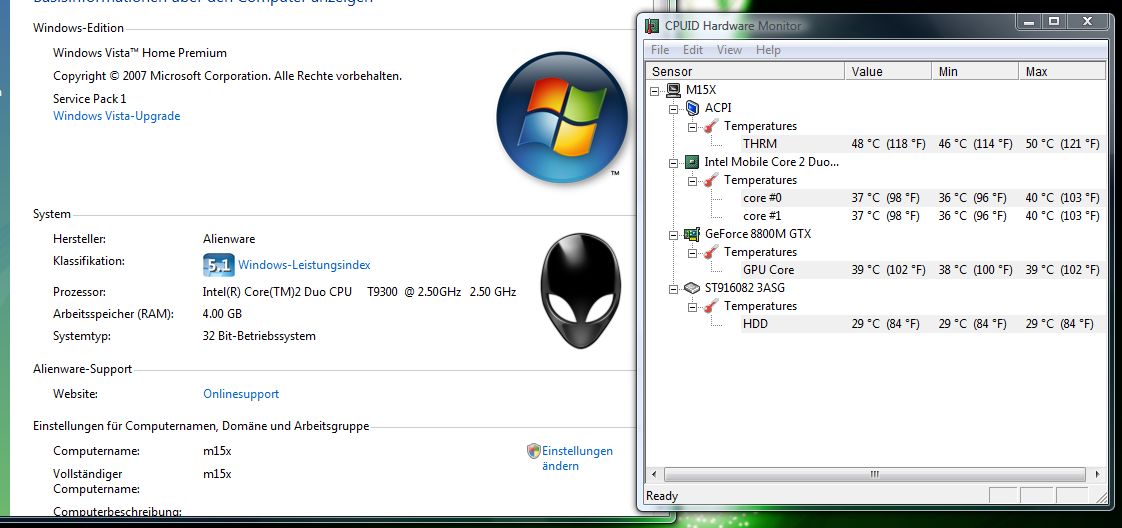Open the Alienware Onlinesupport link
1122x528 pixels.
(x=241, y=394)
